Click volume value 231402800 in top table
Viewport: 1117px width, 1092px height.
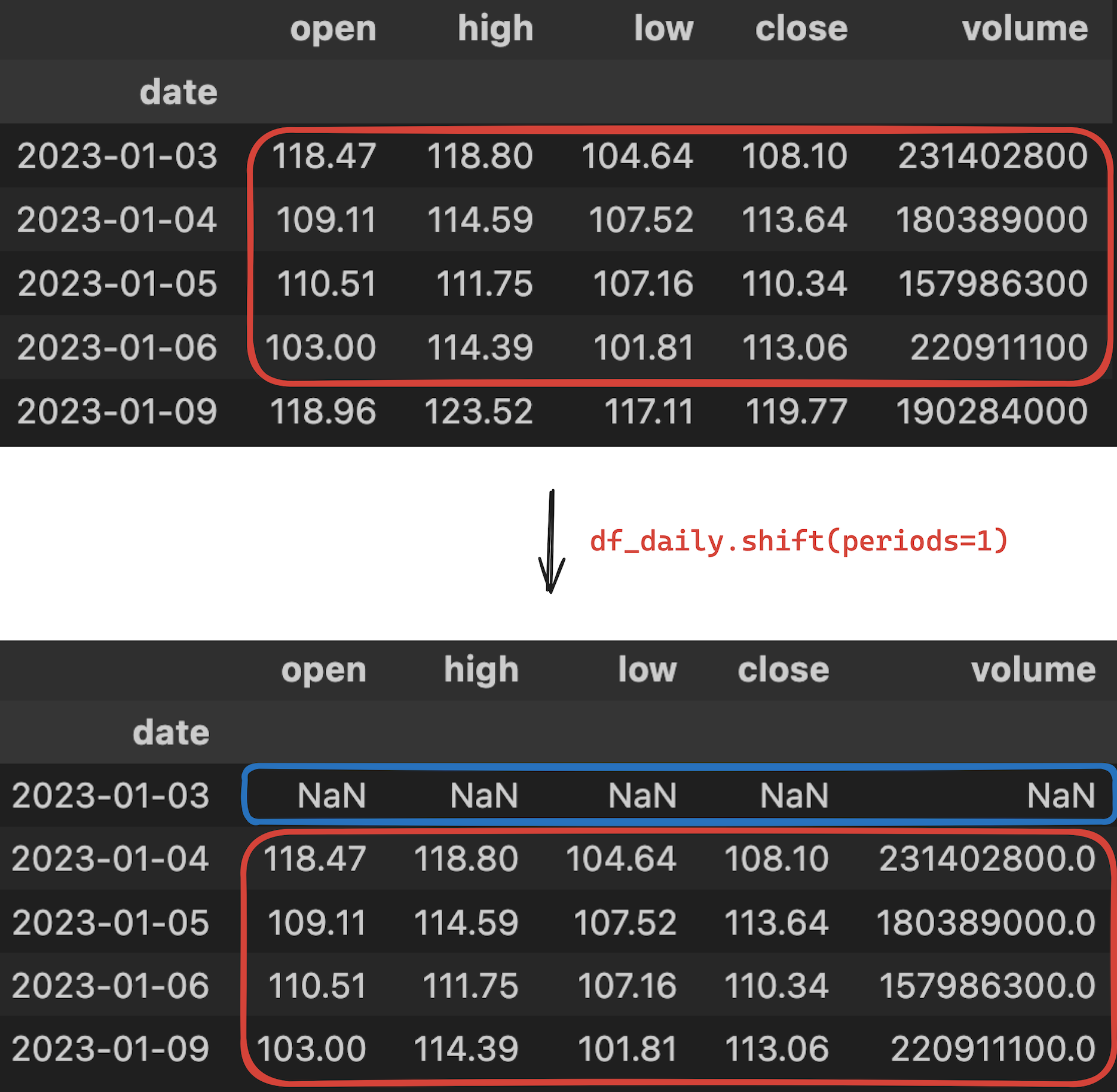click(993, 156)
